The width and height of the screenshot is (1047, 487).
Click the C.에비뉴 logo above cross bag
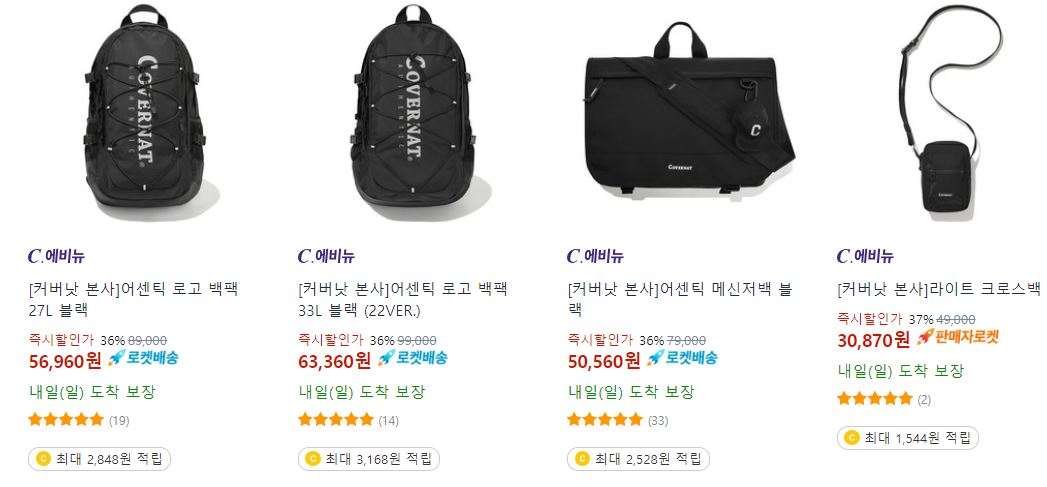click(x=865, y=256)
